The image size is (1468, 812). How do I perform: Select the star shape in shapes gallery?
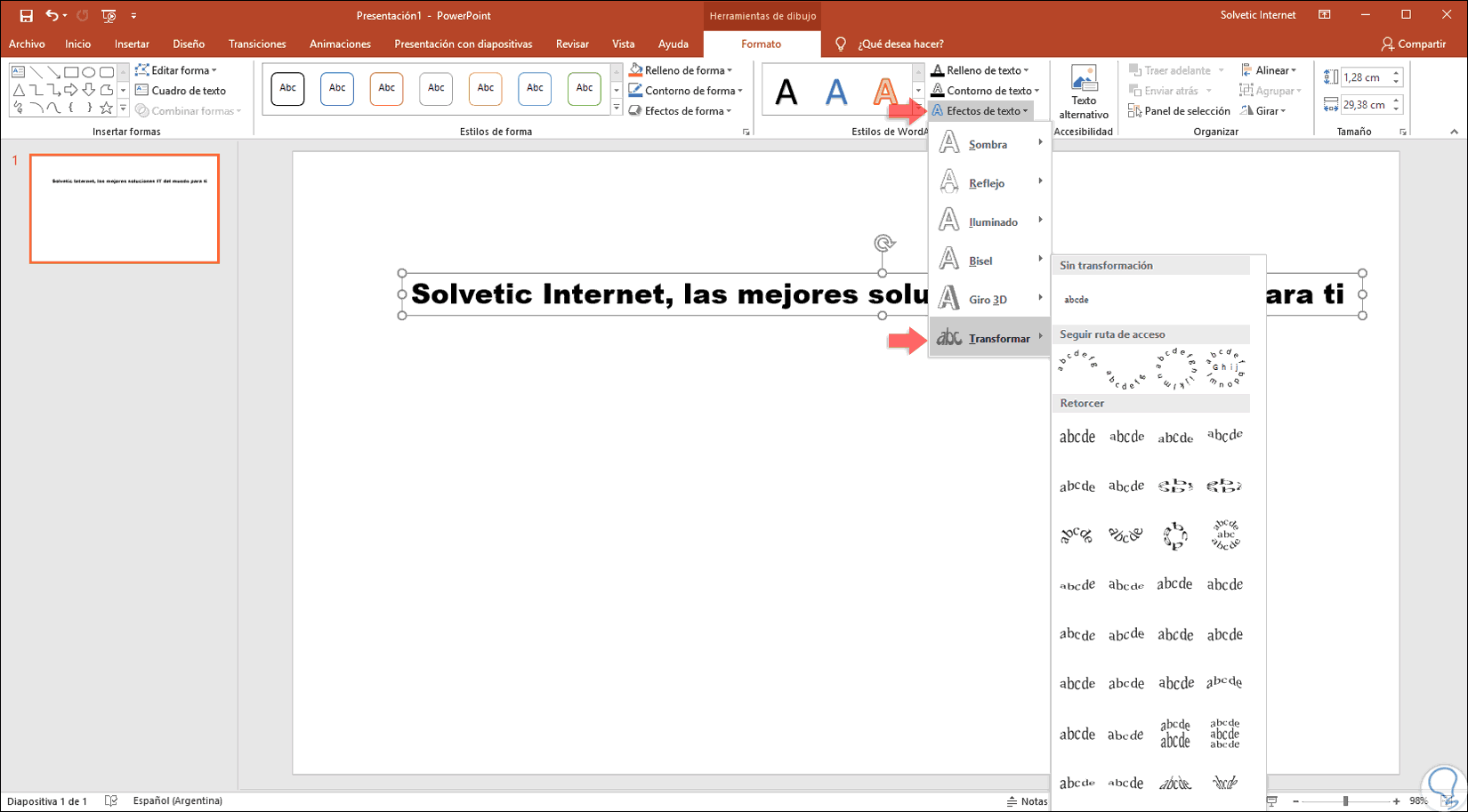[106, 109]
